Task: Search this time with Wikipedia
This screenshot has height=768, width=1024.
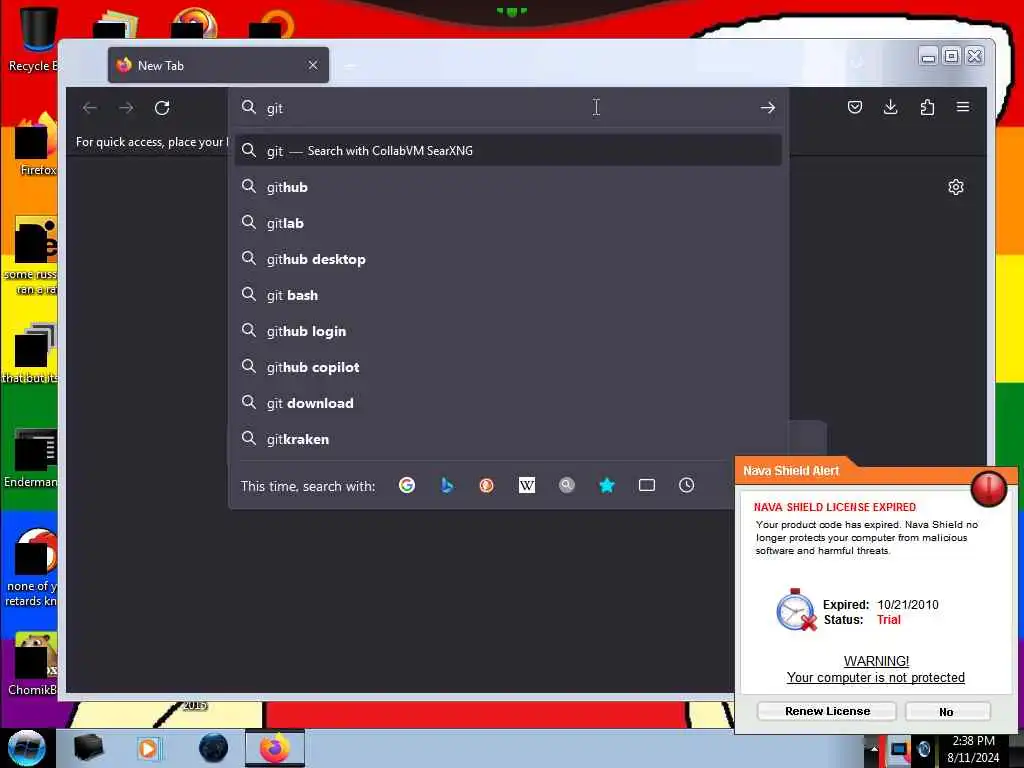Action: coord(527,485)
